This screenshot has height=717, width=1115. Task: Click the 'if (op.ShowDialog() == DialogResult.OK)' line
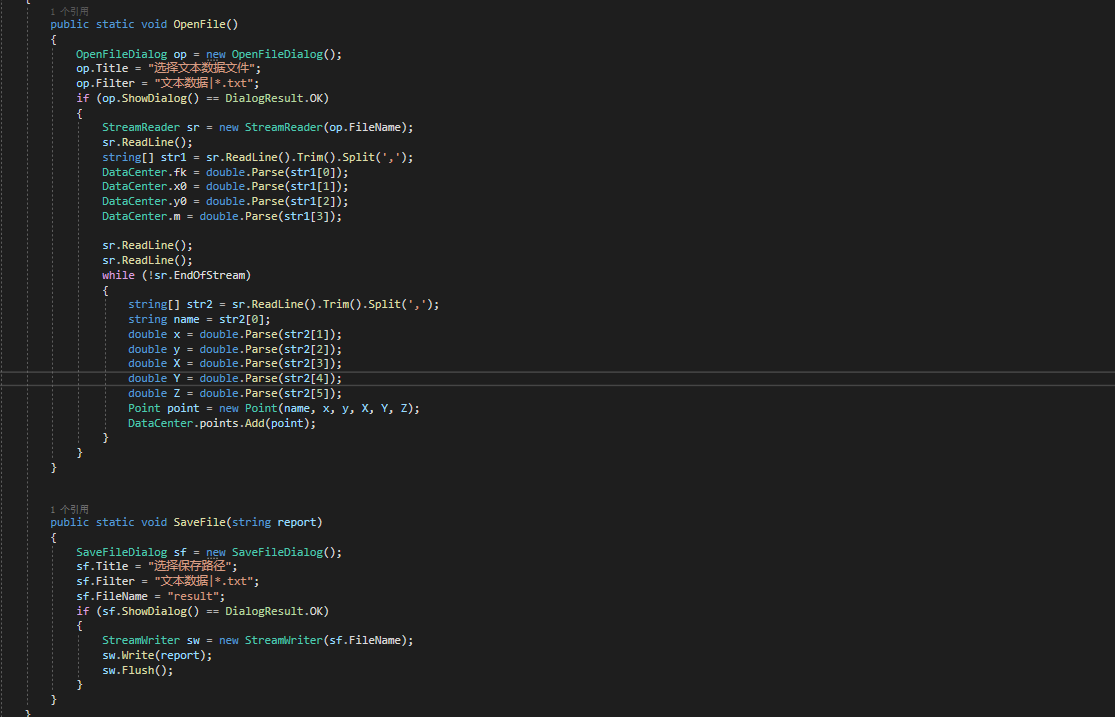click(x=203, y=98)
